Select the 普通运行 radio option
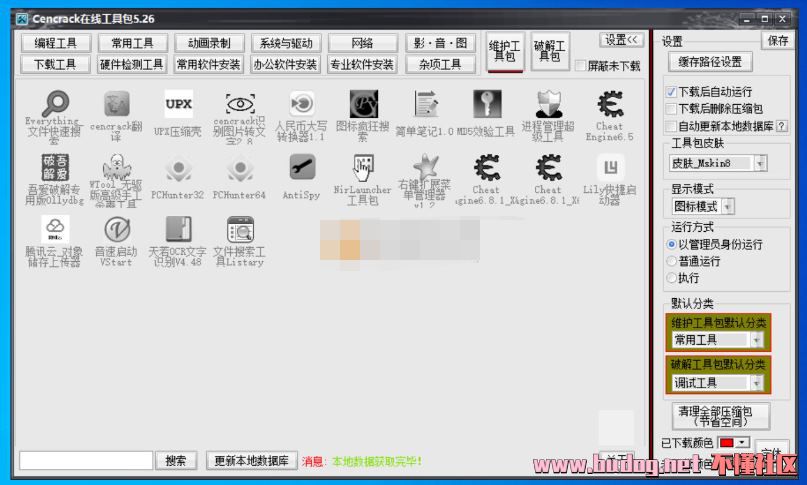 (x=671, y=261)
